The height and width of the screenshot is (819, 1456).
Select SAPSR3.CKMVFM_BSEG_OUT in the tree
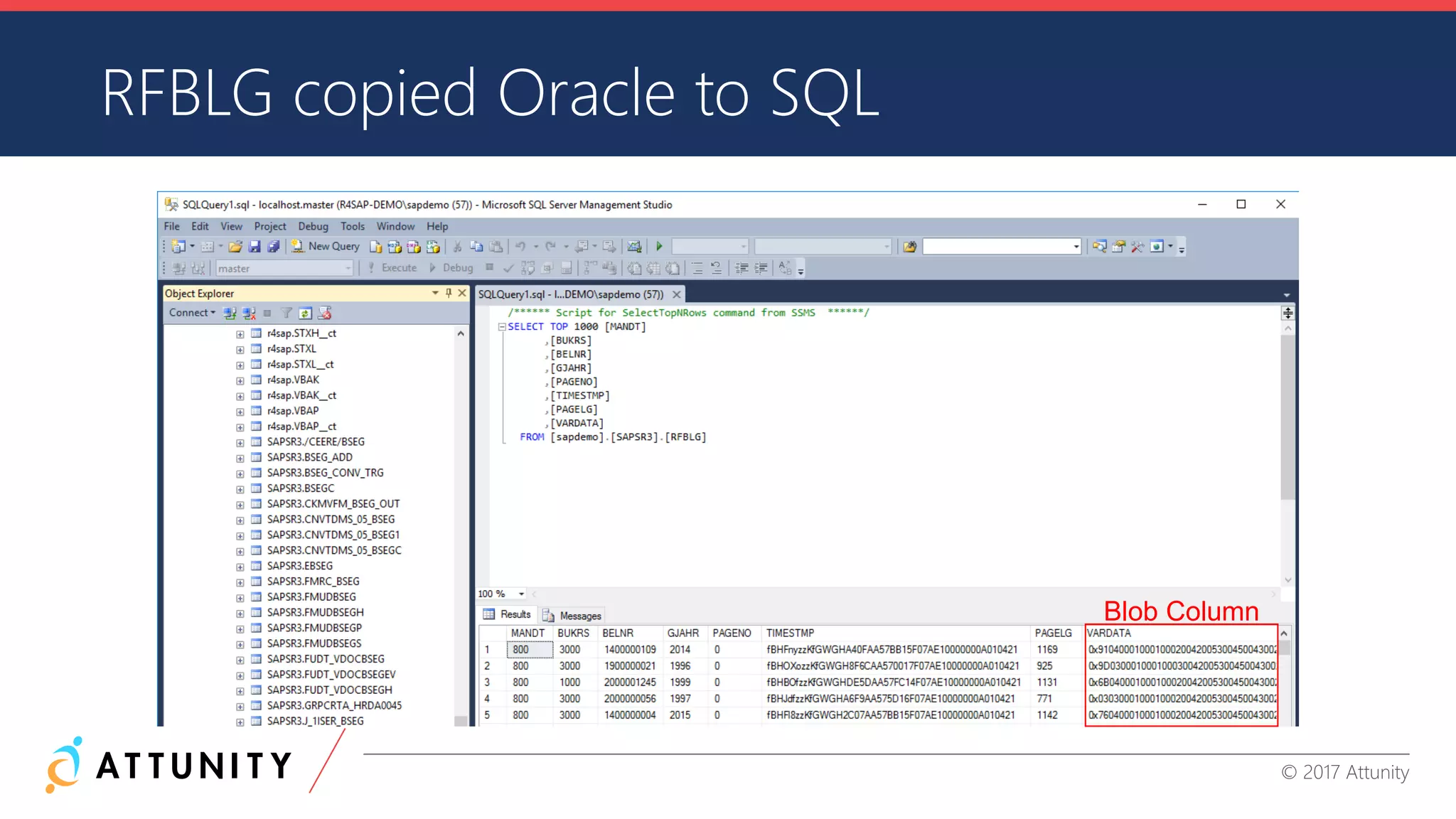pos(333,503)
